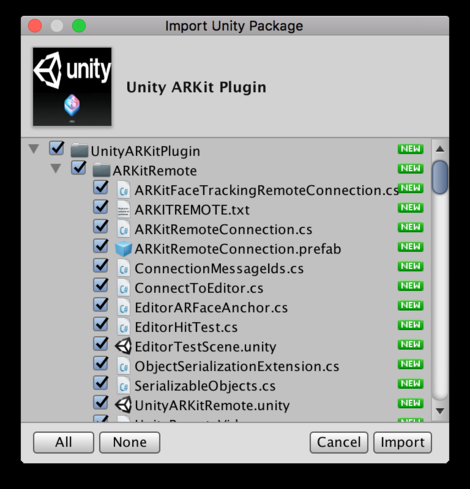Click the EditorTestScene.unity scene icon
Image resolution: width=470 pixels, height=489 pixels.
tap(123, 346)
